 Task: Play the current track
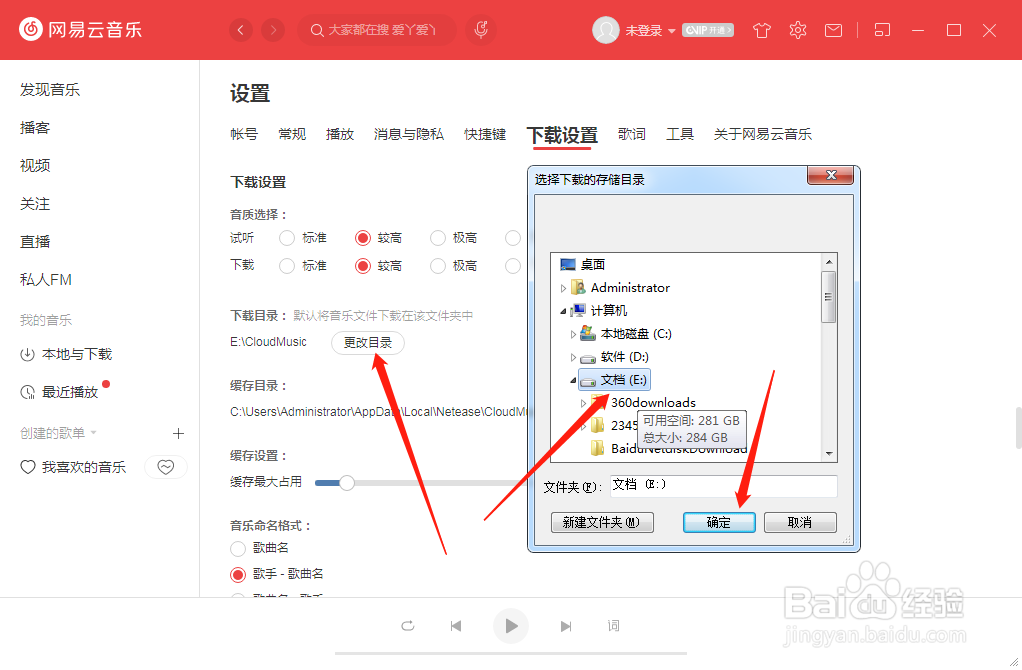click(x=510, y=626)
